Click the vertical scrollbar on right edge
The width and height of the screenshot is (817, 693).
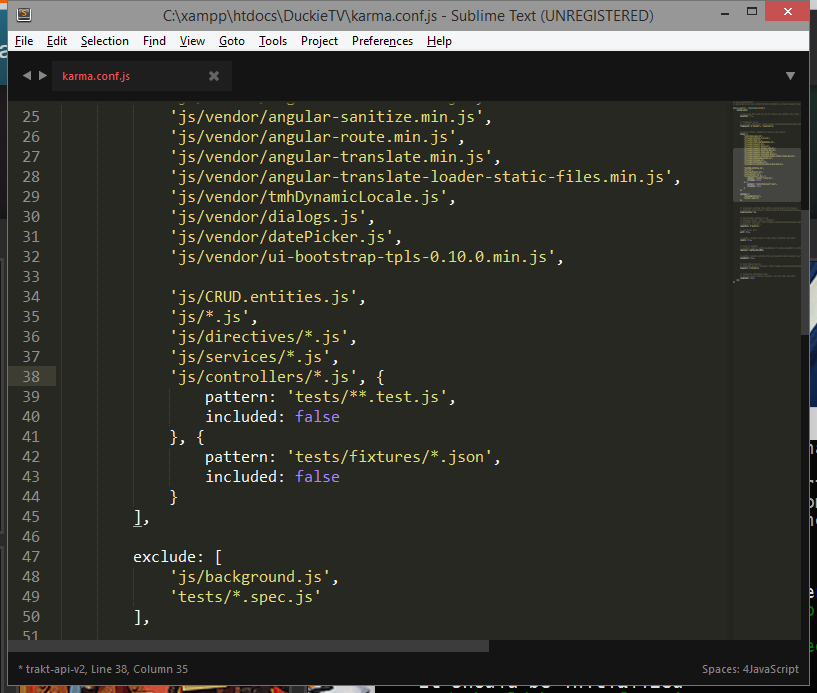click(x=805, y=273)
